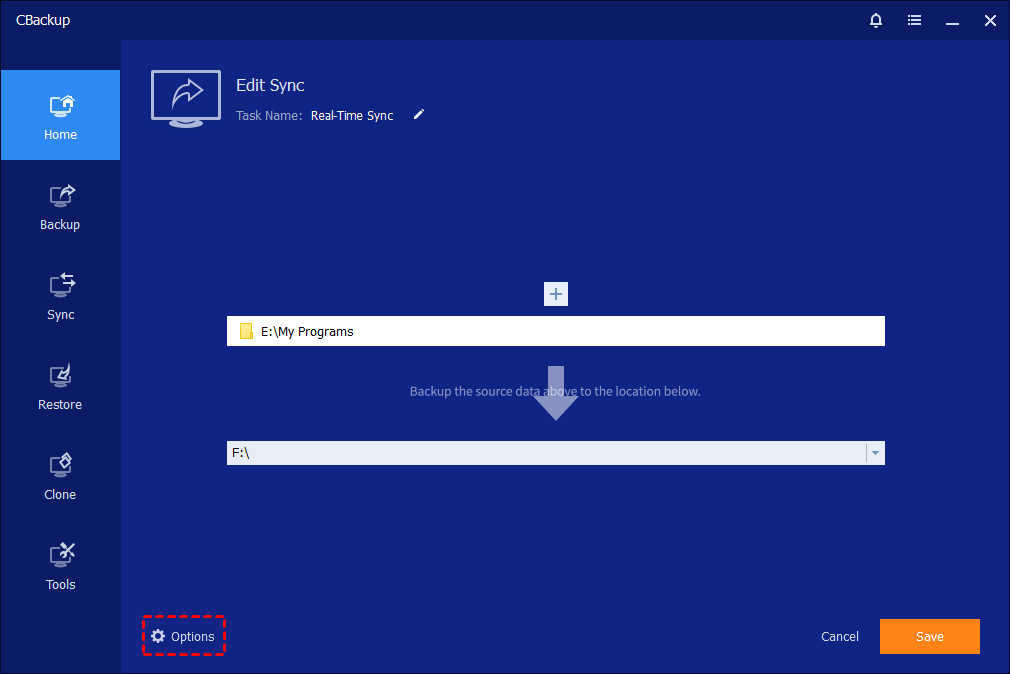Open the list menu in title bar

914,20
